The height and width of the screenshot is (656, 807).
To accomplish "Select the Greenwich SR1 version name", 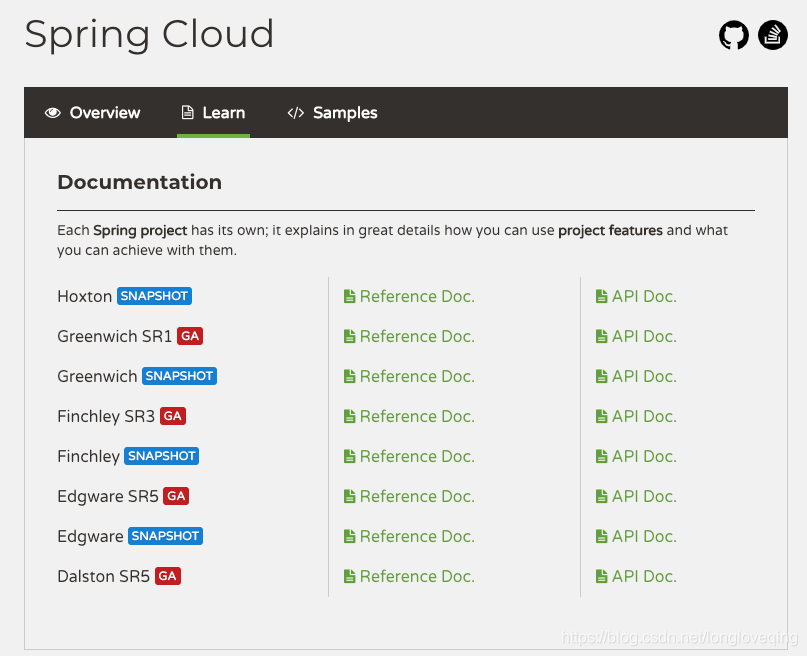I will [114, 336].
